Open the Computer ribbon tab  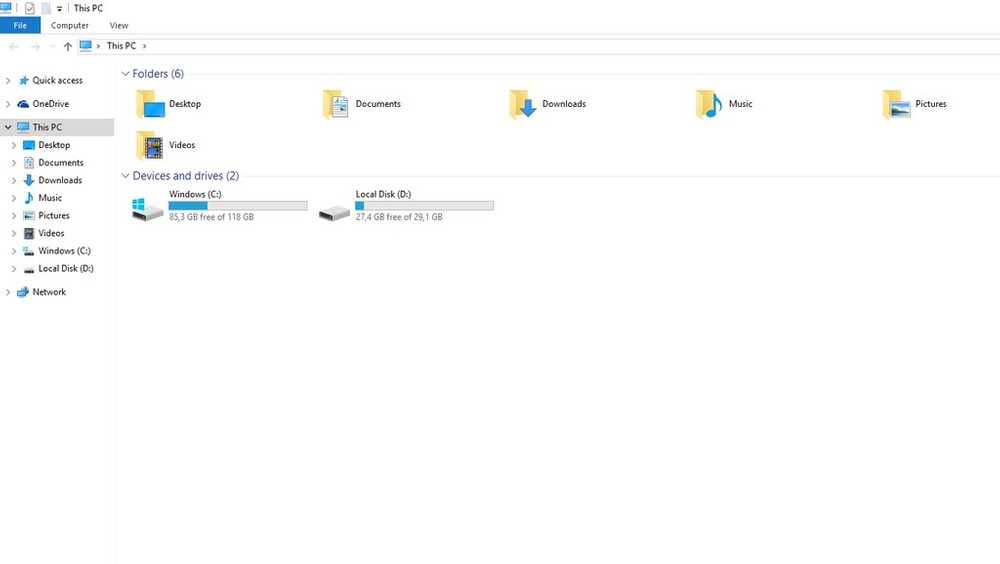click(x=70, y=26)
